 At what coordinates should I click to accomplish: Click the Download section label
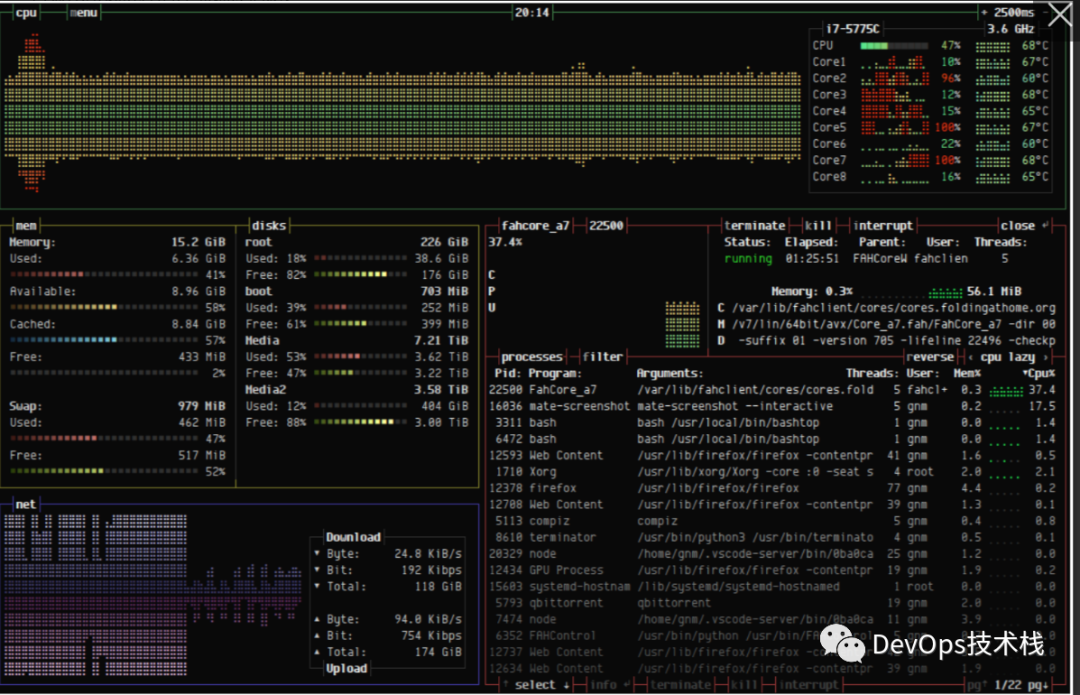[x=353, y=537]
